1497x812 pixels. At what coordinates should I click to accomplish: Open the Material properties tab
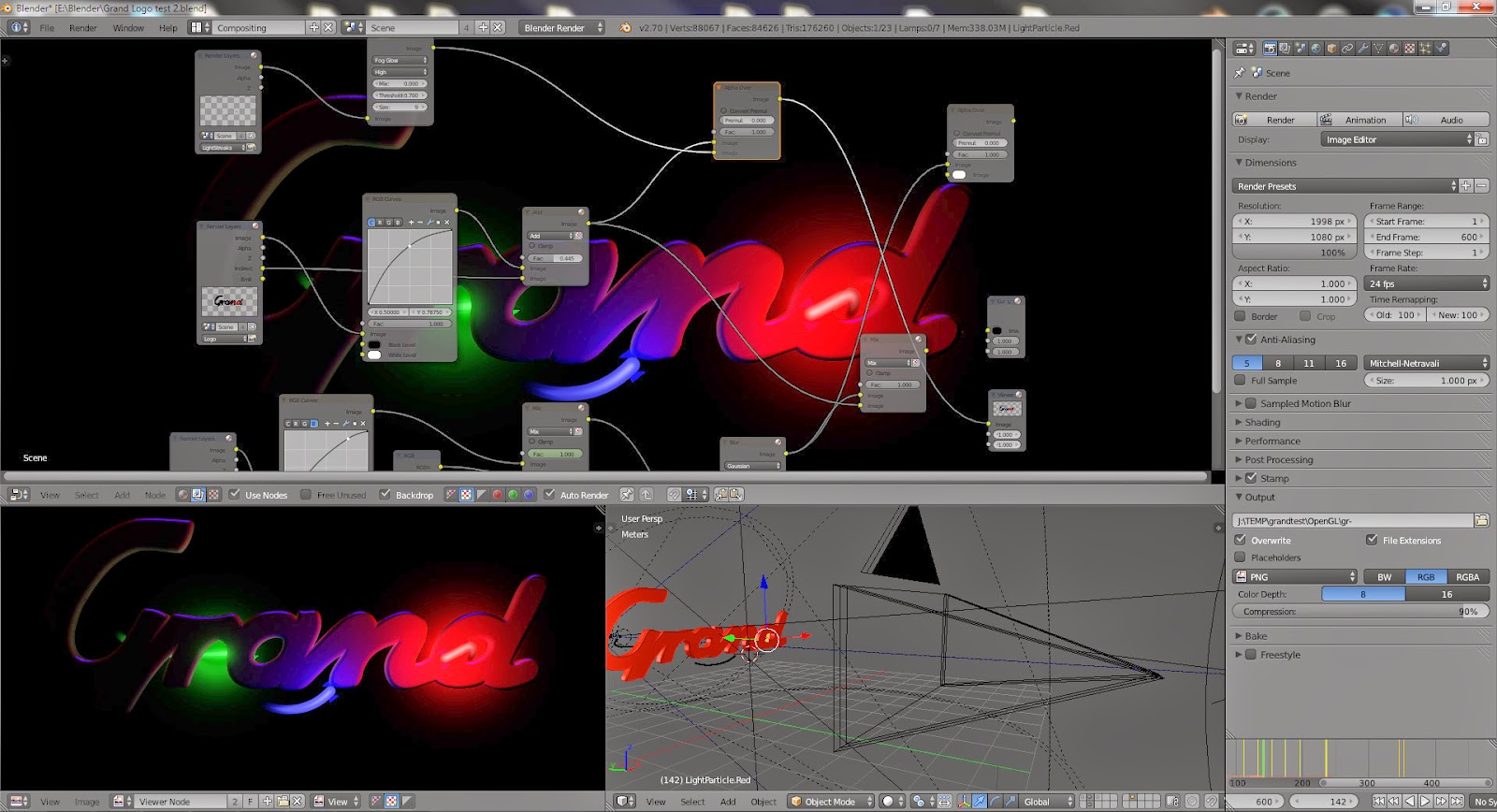[1394, 48]
